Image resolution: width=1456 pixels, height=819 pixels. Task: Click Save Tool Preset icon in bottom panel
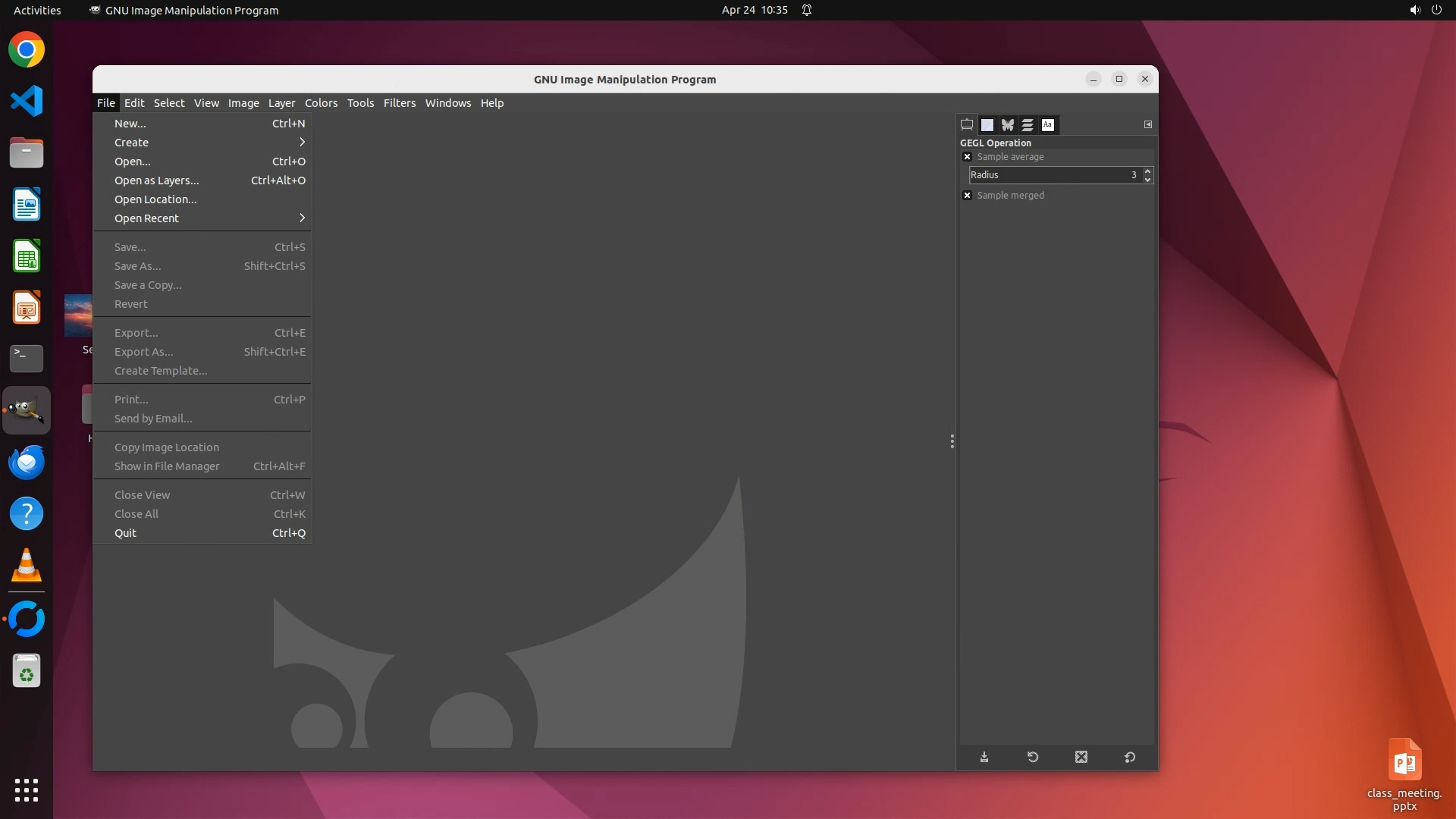point(984,757)
